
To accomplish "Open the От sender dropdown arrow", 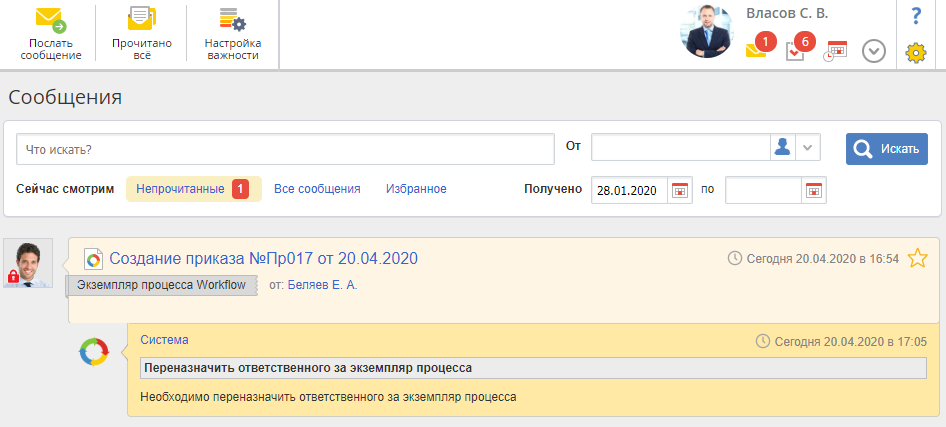I will (808, 148).
